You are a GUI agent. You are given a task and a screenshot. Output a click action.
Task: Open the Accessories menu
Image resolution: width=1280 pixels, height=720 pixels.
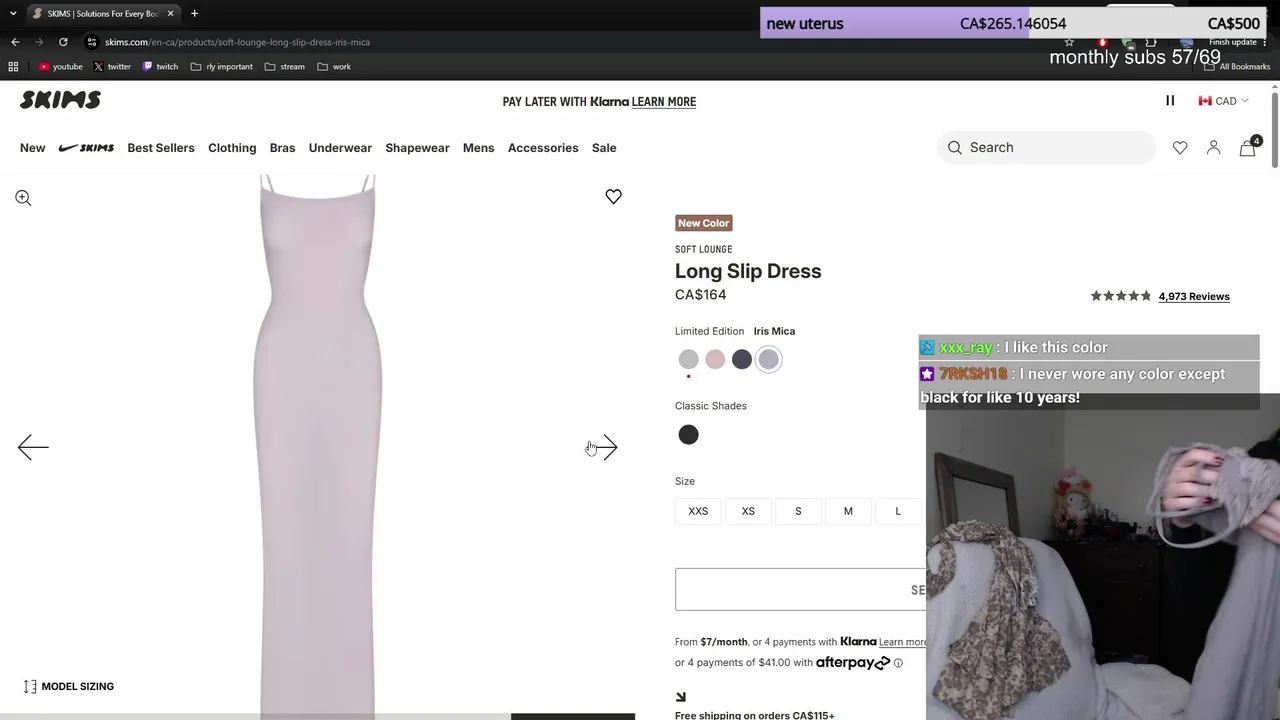(x=543, y=148)
